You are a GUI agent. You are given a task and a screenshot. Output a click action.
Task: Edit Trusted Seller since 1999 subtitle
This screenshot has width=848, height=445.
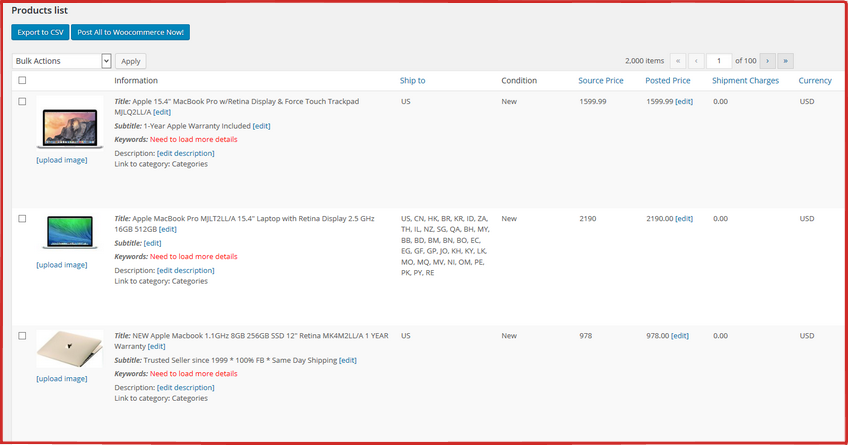pyautogui.click(x=348, y=360)
